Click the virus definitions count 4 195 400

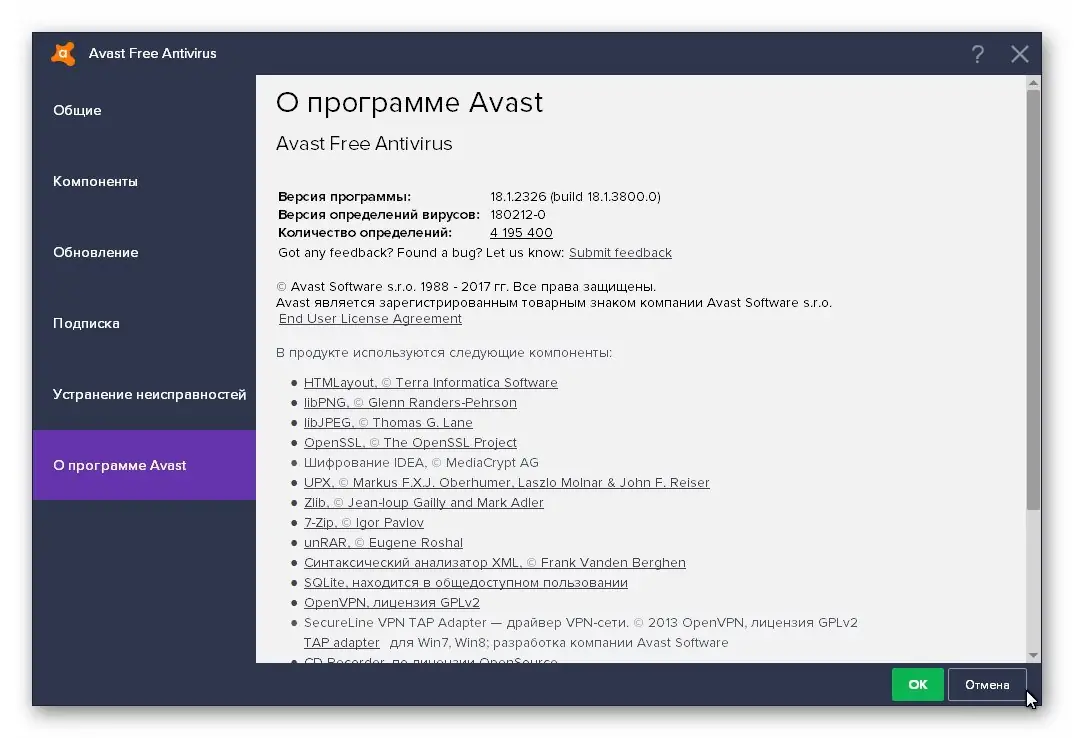[519, 232]
